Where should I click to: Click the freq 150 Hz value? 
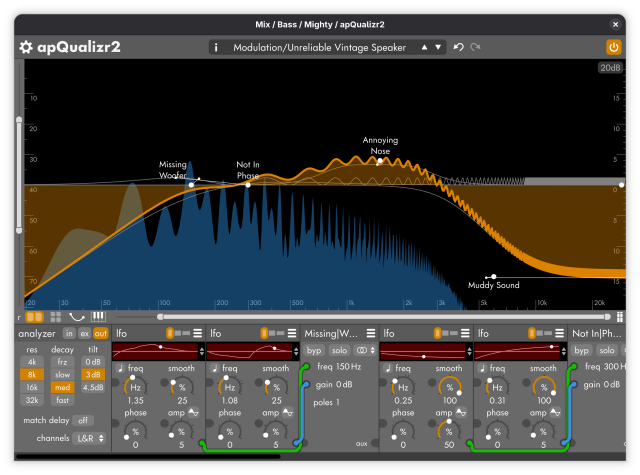(349, 367)
